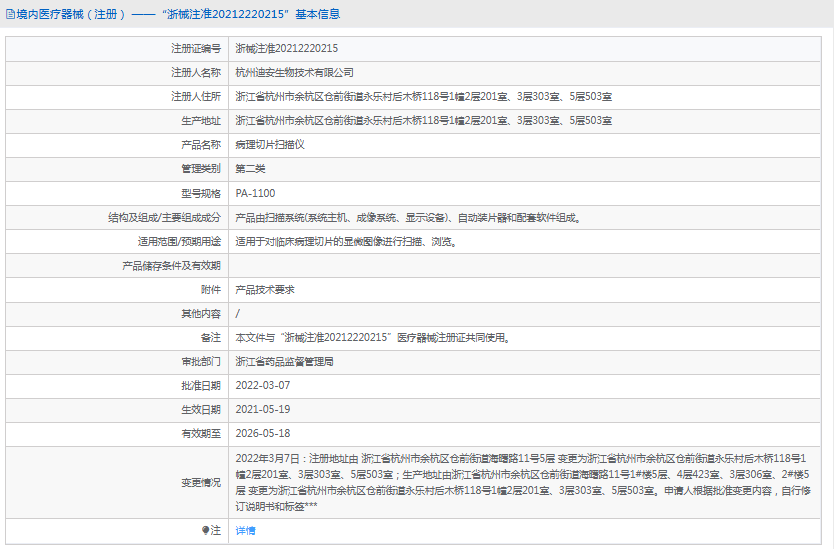The image size is (834, 549).
Task: Click the bullet icon before 注 label
Action: pos(205,530)
